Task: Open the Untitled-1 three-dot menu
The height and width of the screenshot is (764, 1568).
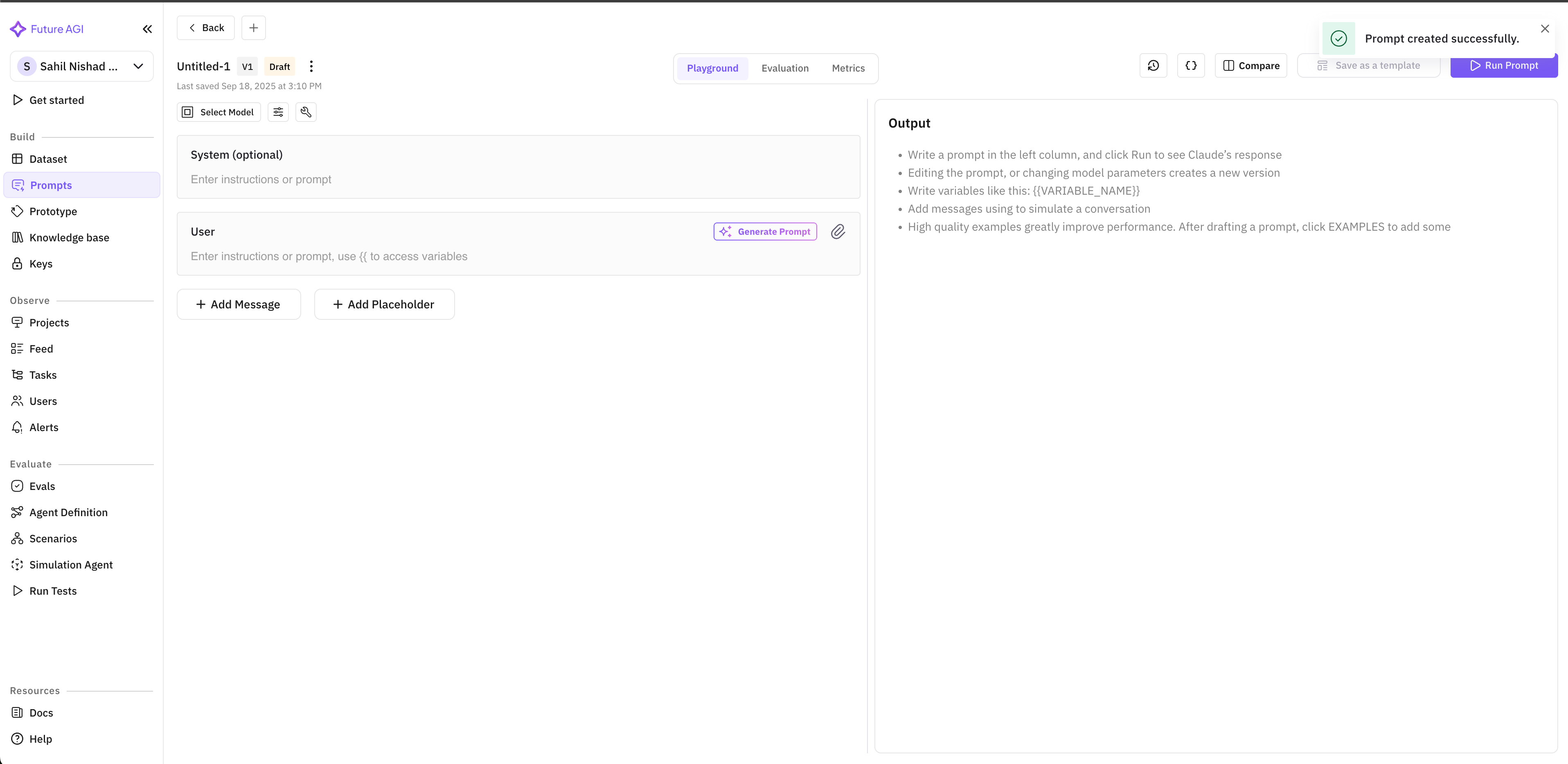Action: click(x=311, y=66)
